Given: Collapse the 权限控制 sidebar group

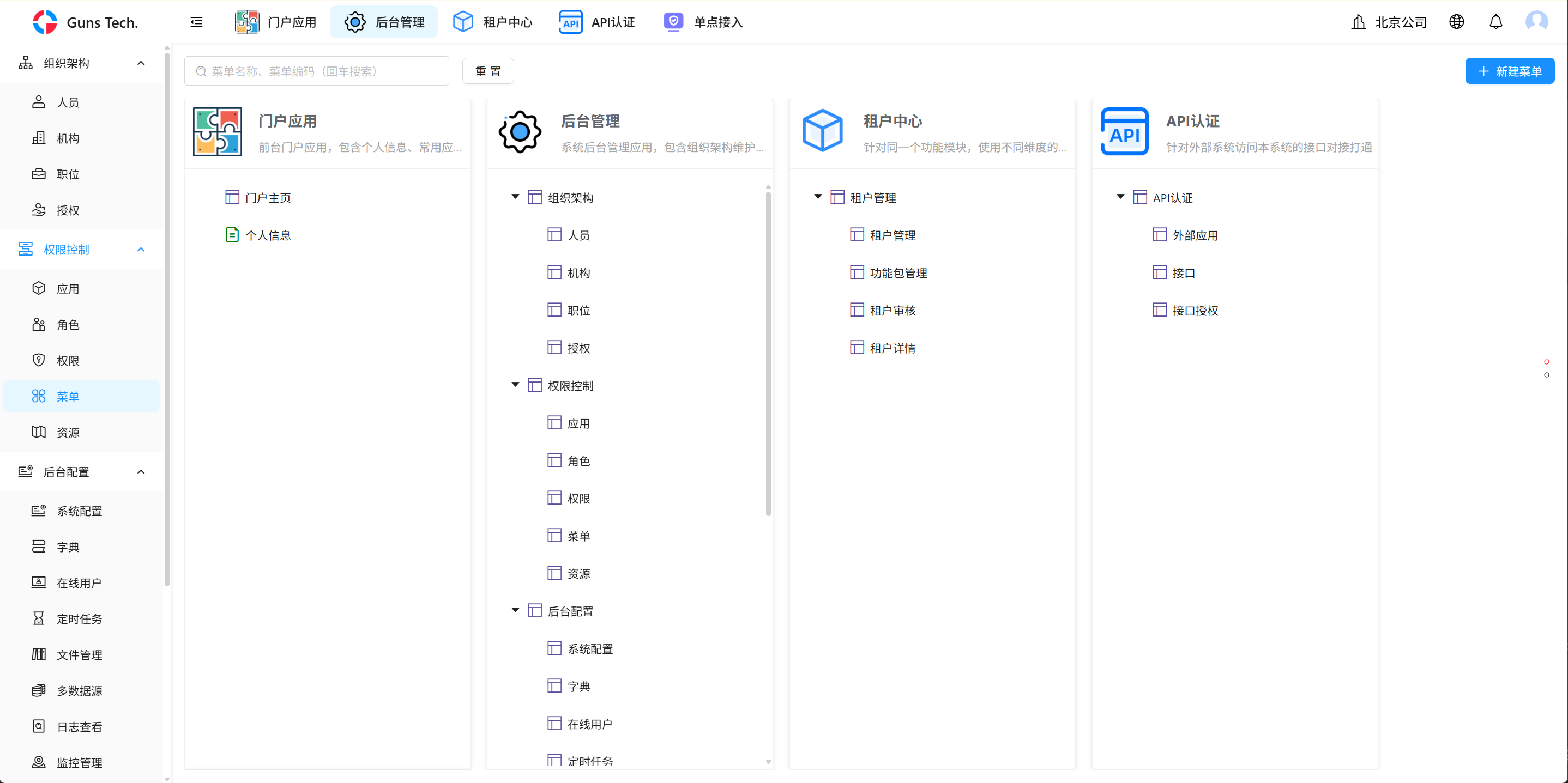Looking at the screenshot, I should point(141,250).
